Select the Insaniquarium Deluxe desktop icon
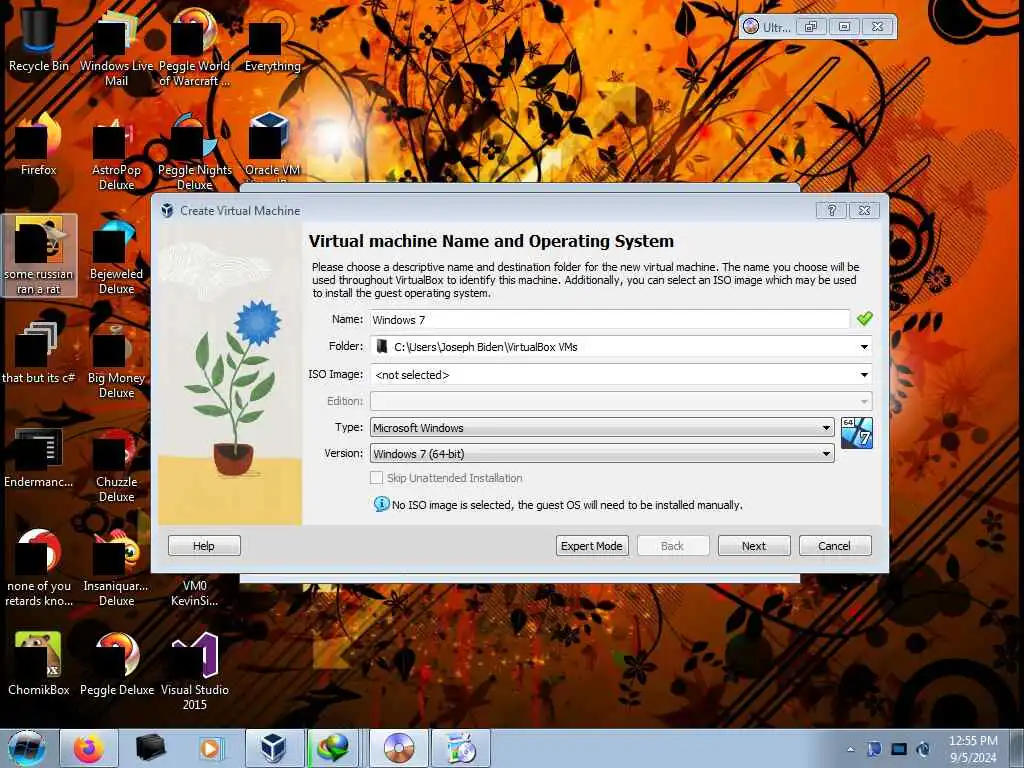 [x=116, y=568]
